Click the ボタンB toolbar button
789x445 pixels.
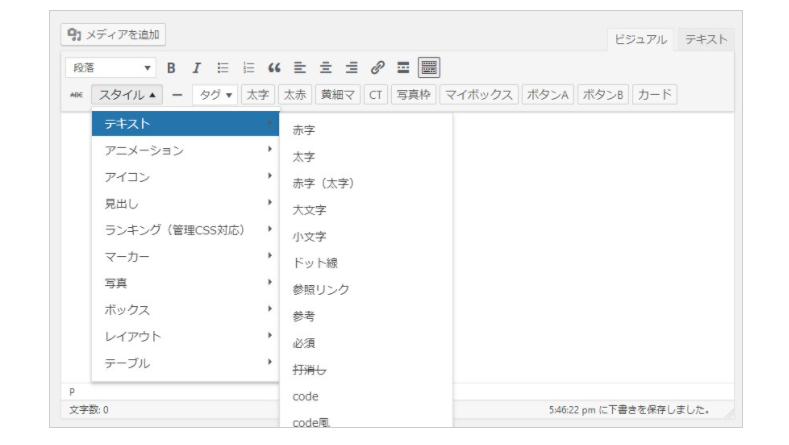[603, 95]
